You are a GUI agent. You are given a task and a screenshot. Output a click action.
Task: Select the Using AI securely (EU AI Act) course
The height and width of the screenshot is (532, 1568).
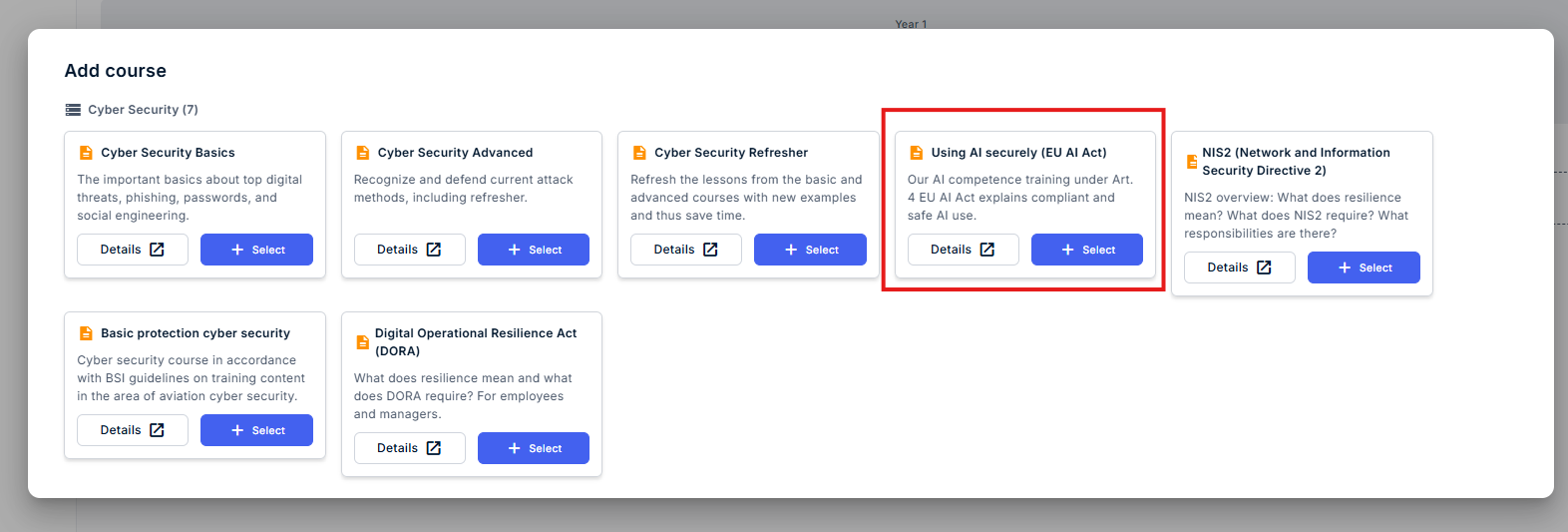pyautogui.click(x=1087, y=250)
